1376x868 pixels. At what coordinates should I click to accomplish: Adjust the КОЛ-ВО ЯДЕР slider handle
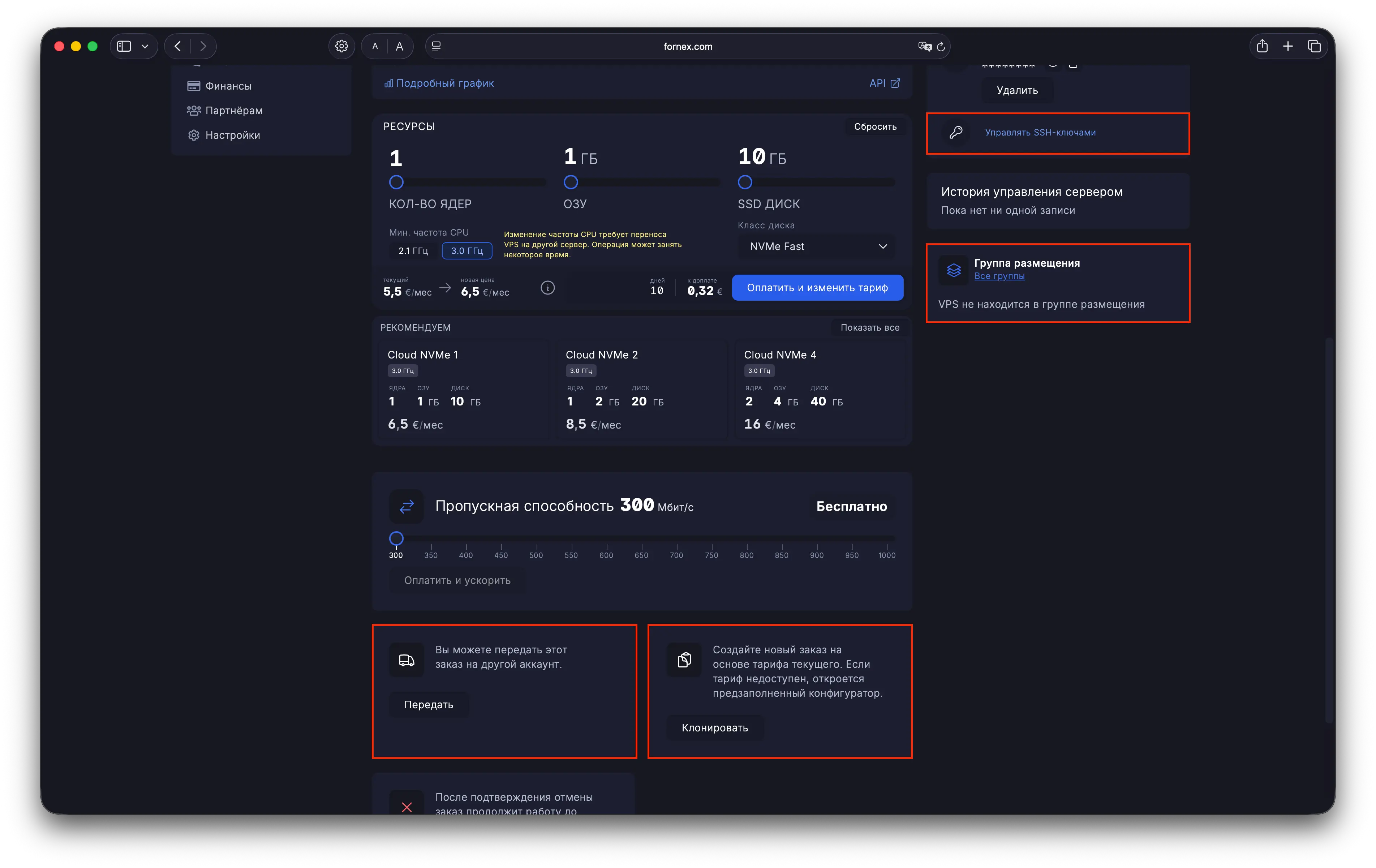point(396,182)
